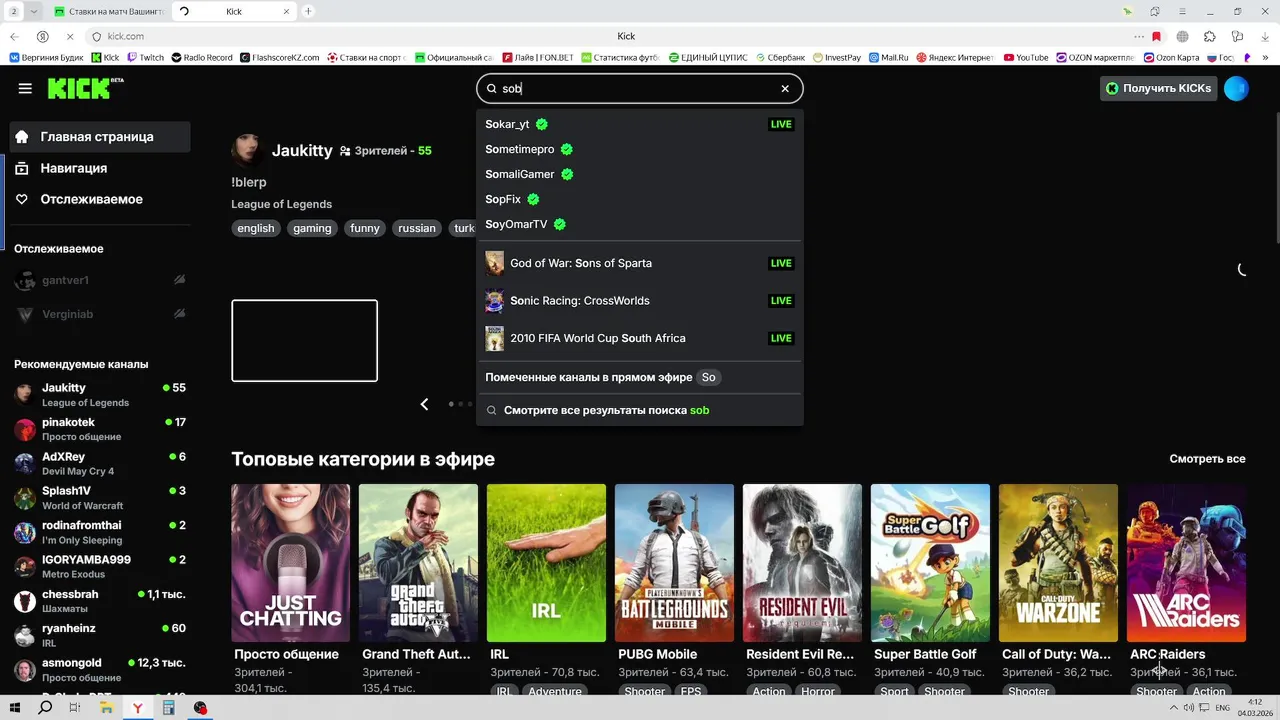Open Super Battle Golf category card
1280x720 pixels.
pos(930,563)
